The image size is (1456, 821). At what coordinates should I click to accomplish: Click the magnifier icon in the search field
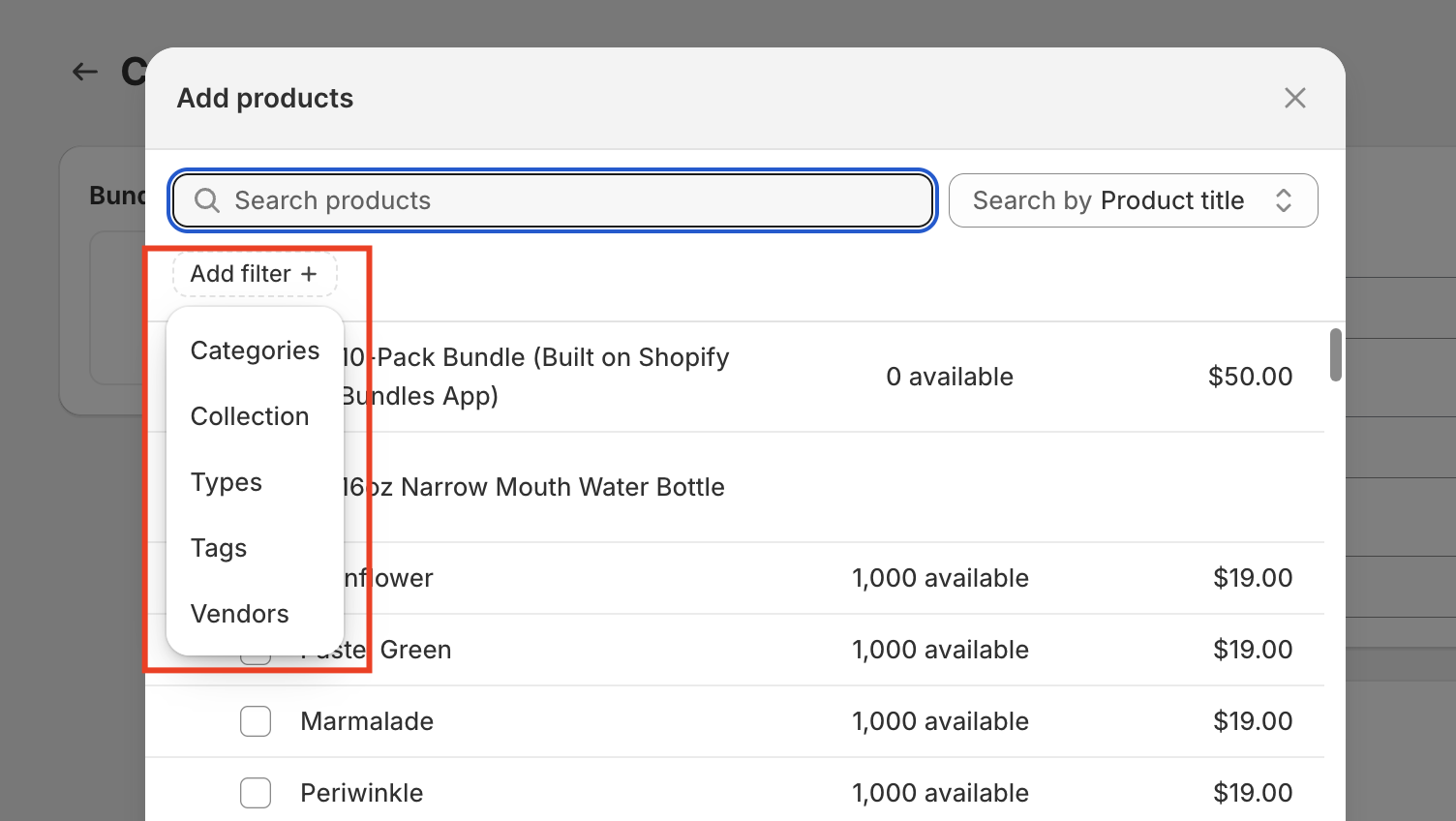(x=207, y=200)
